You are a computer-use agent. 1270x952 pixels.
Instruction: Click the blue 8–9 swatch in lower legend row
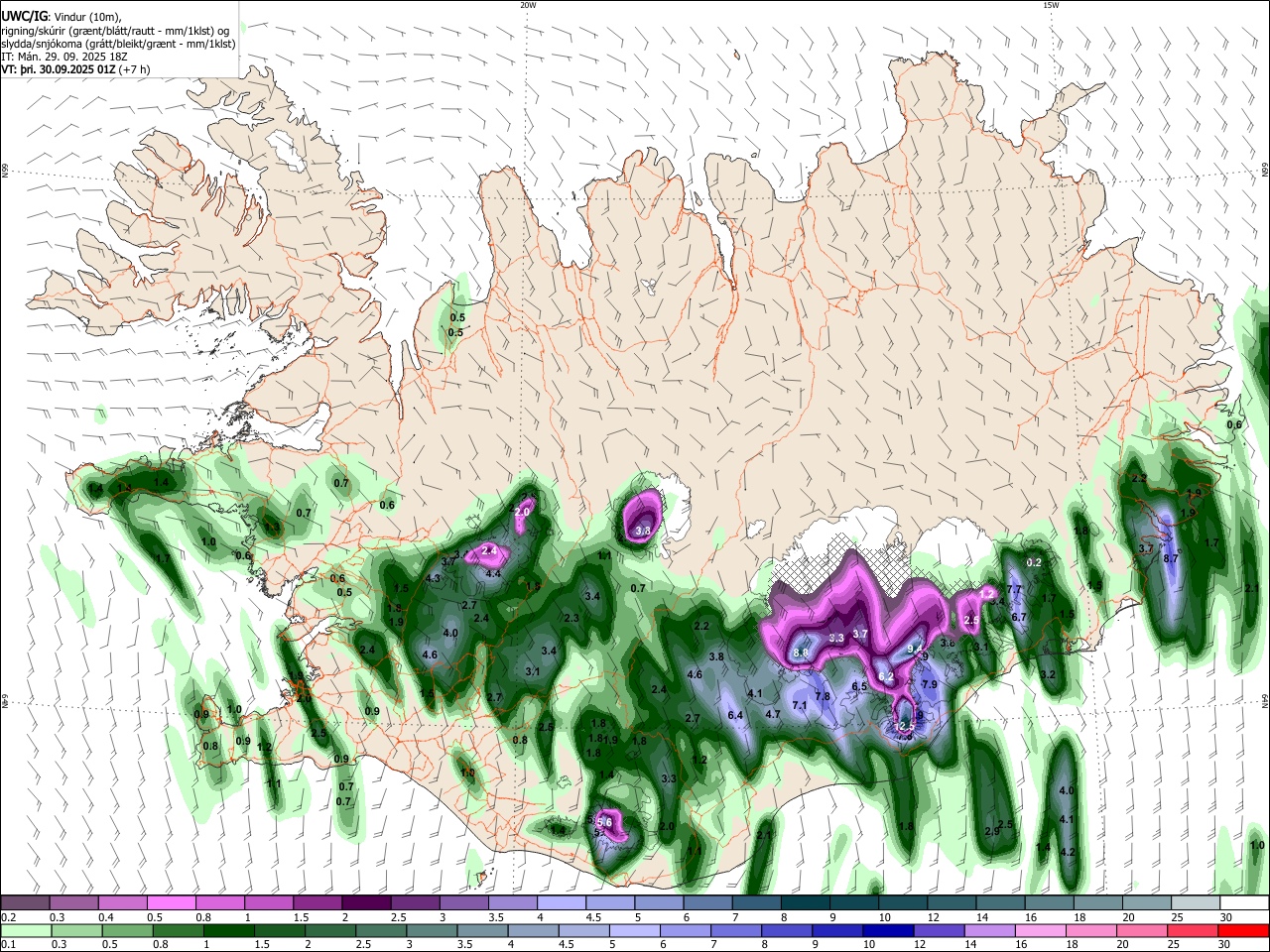click(x=787, y=930)
